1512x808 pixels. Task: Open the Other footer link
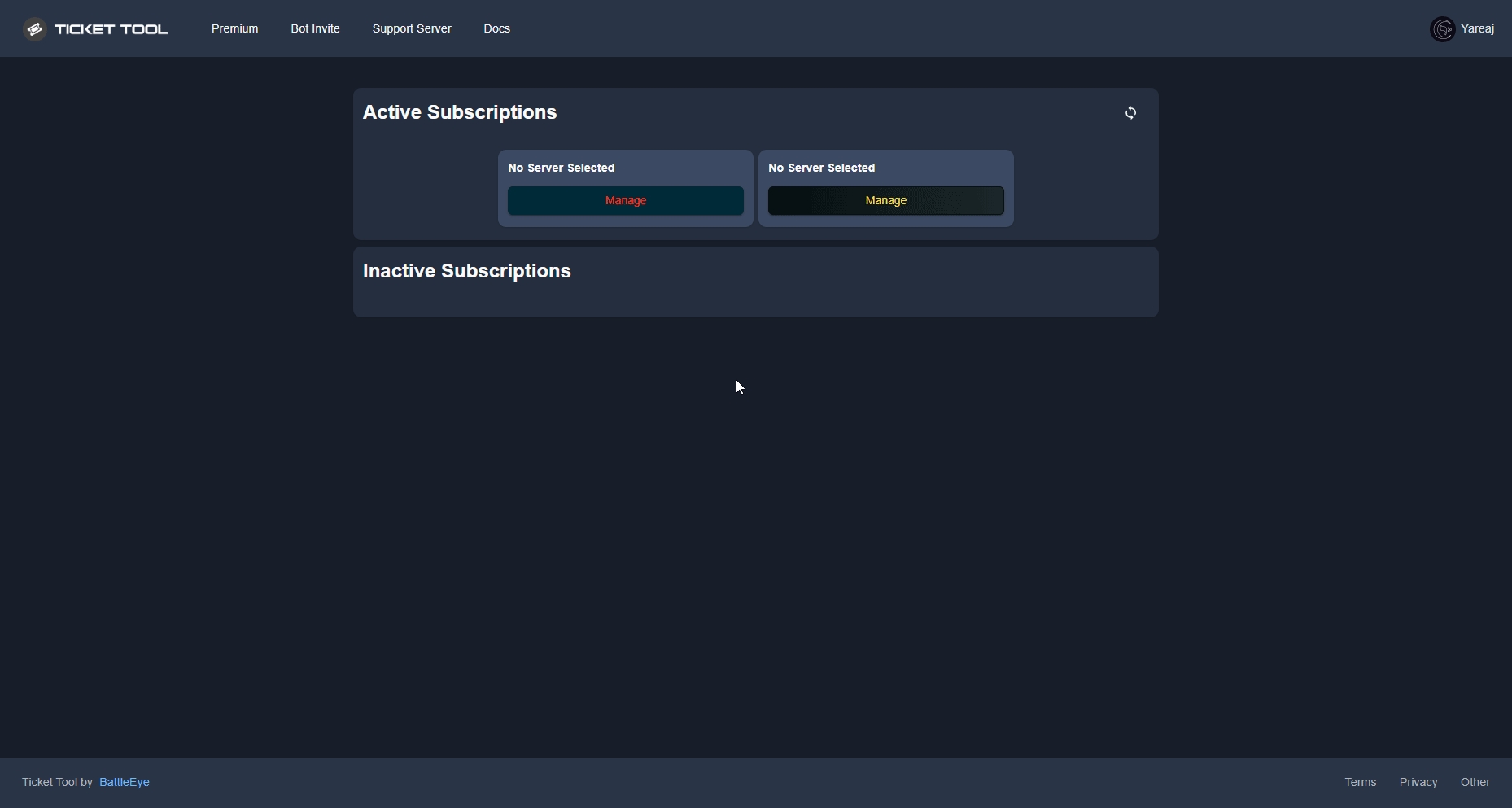coord(1475,782)
